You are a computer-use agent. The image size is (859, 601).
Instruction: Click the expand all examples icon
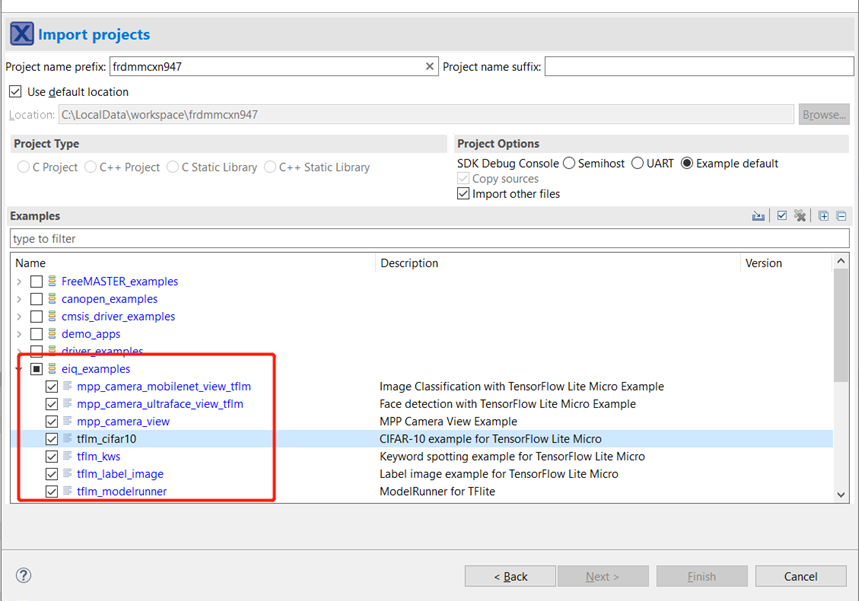823,216
